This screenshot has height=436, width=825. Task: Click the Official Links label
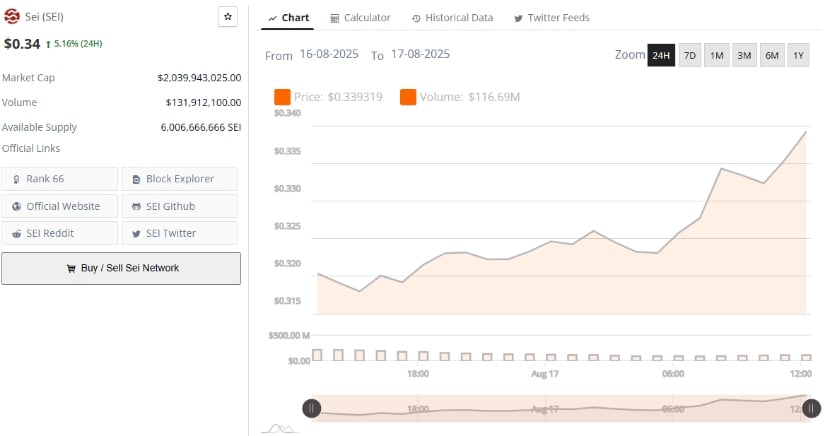[x=31, y=148]
